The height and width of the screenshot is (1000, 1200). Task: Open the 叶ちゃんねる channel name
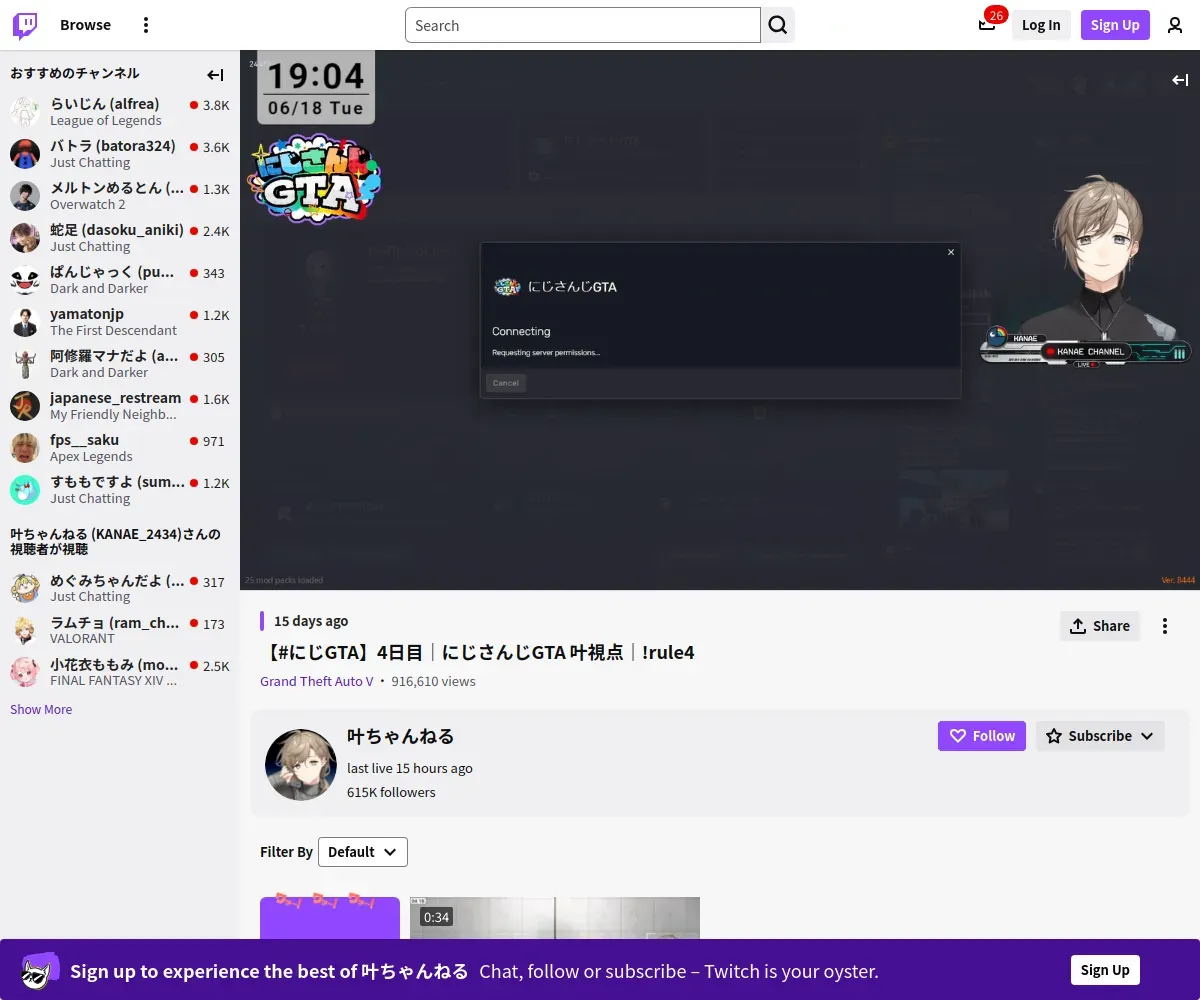pos(400,736)
